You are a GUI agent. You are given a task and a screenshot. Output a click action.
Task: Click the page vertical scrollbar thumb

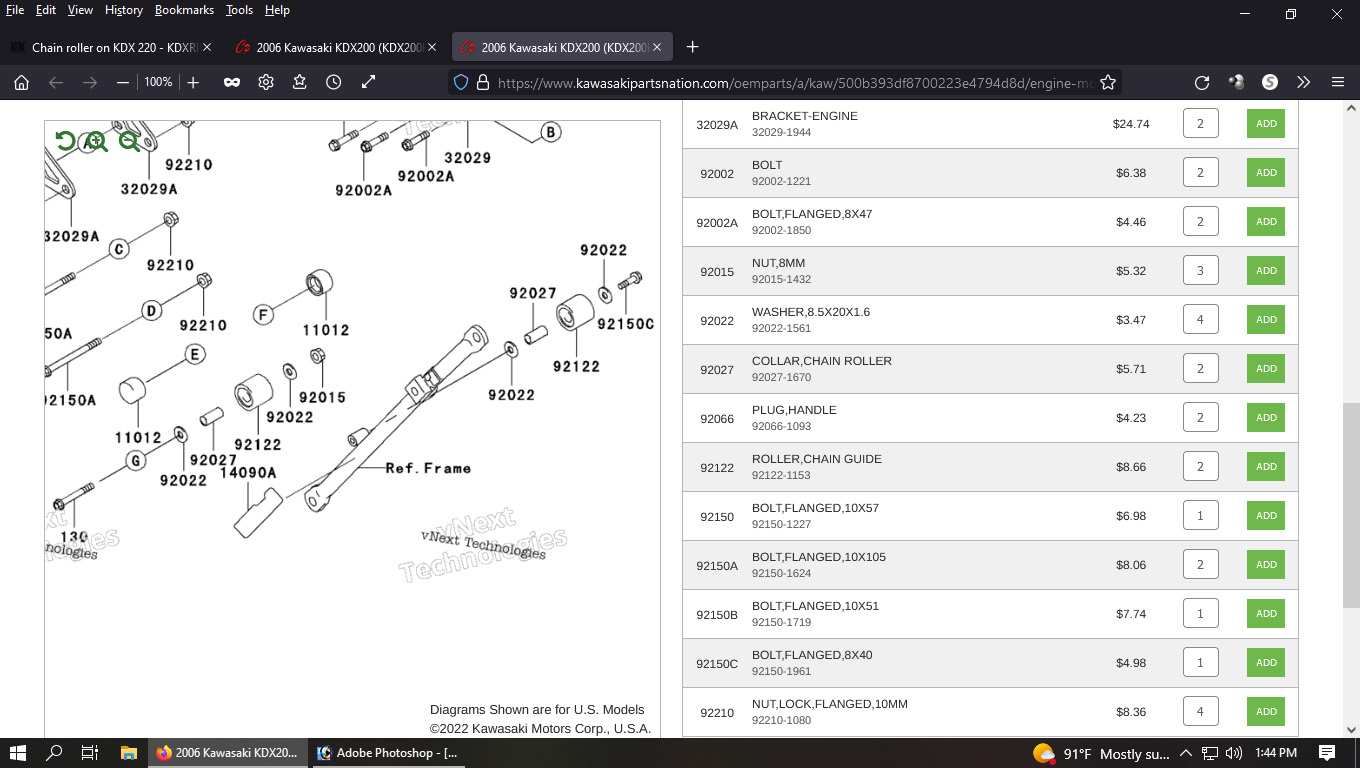[x=1351, y=505]
